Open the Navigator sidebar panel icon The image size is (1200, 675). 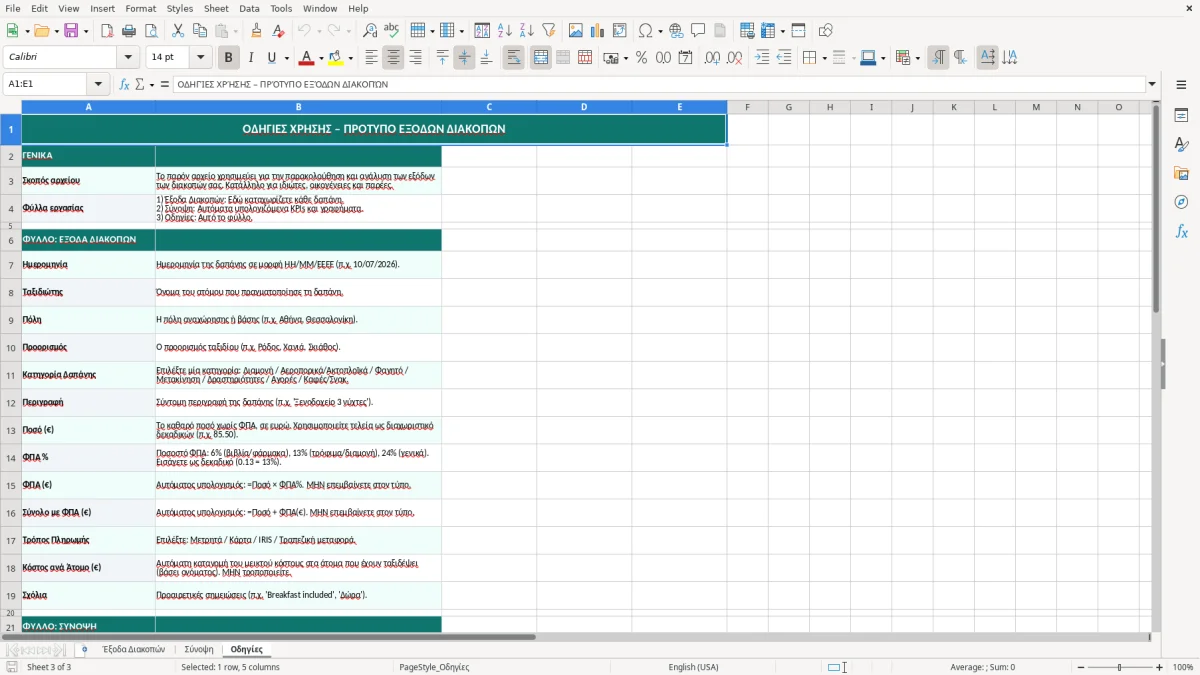point(1181,202)
